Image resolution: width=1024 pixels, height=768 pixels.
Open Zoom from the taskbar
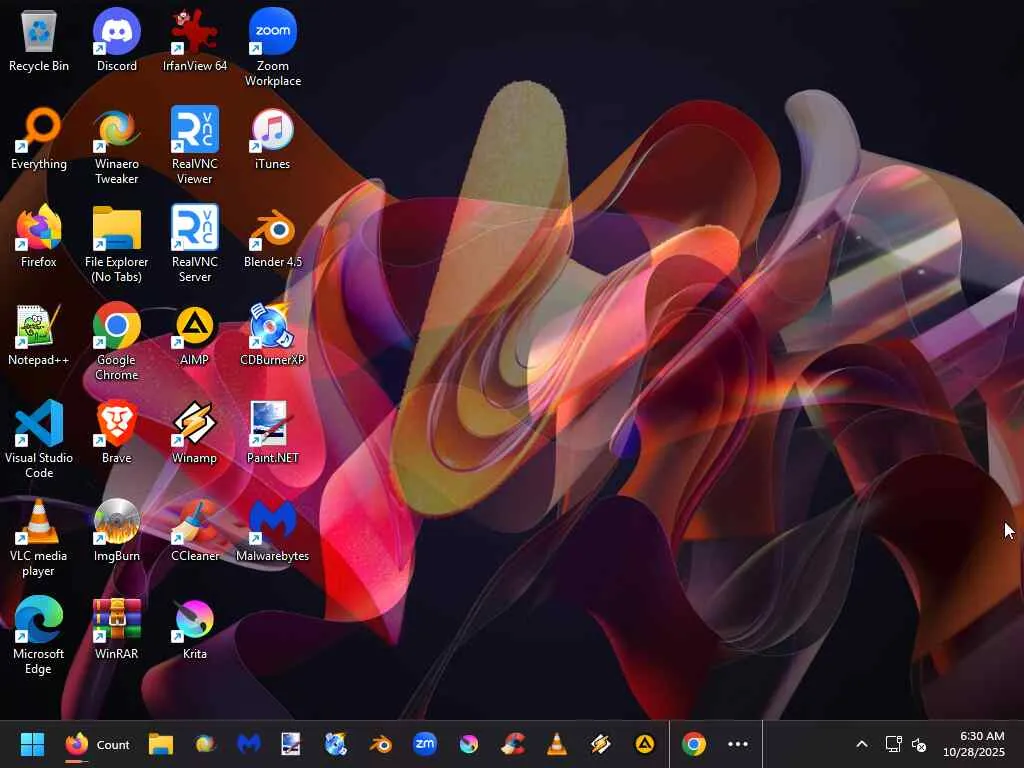point(424,744)
